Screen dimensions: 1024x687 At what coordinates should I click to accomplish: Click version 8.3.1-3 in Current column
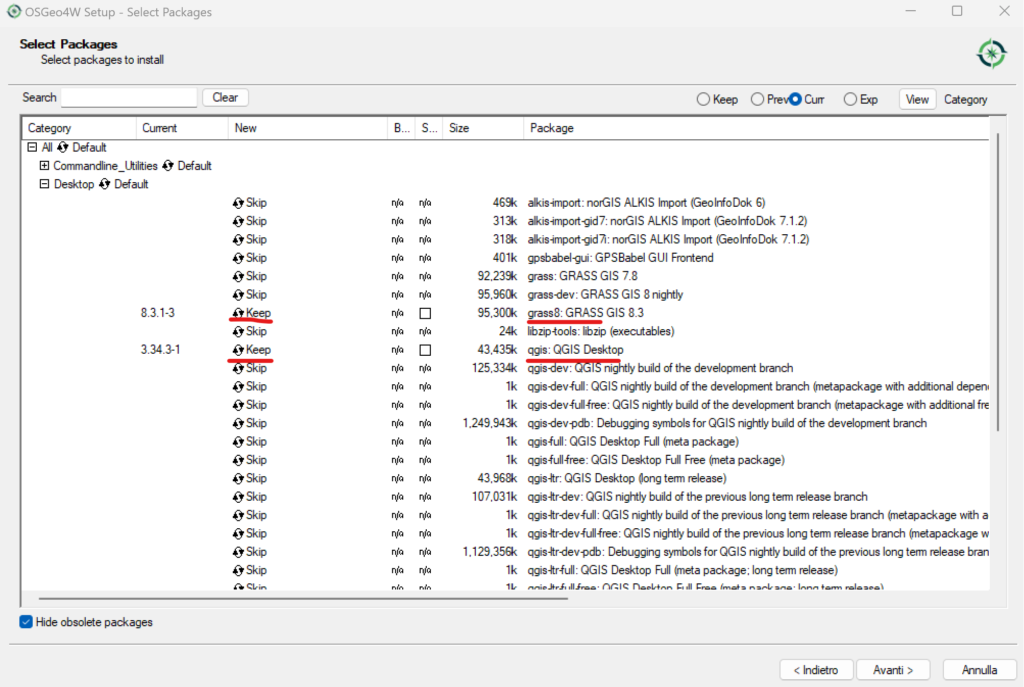[x=157, y=313]
